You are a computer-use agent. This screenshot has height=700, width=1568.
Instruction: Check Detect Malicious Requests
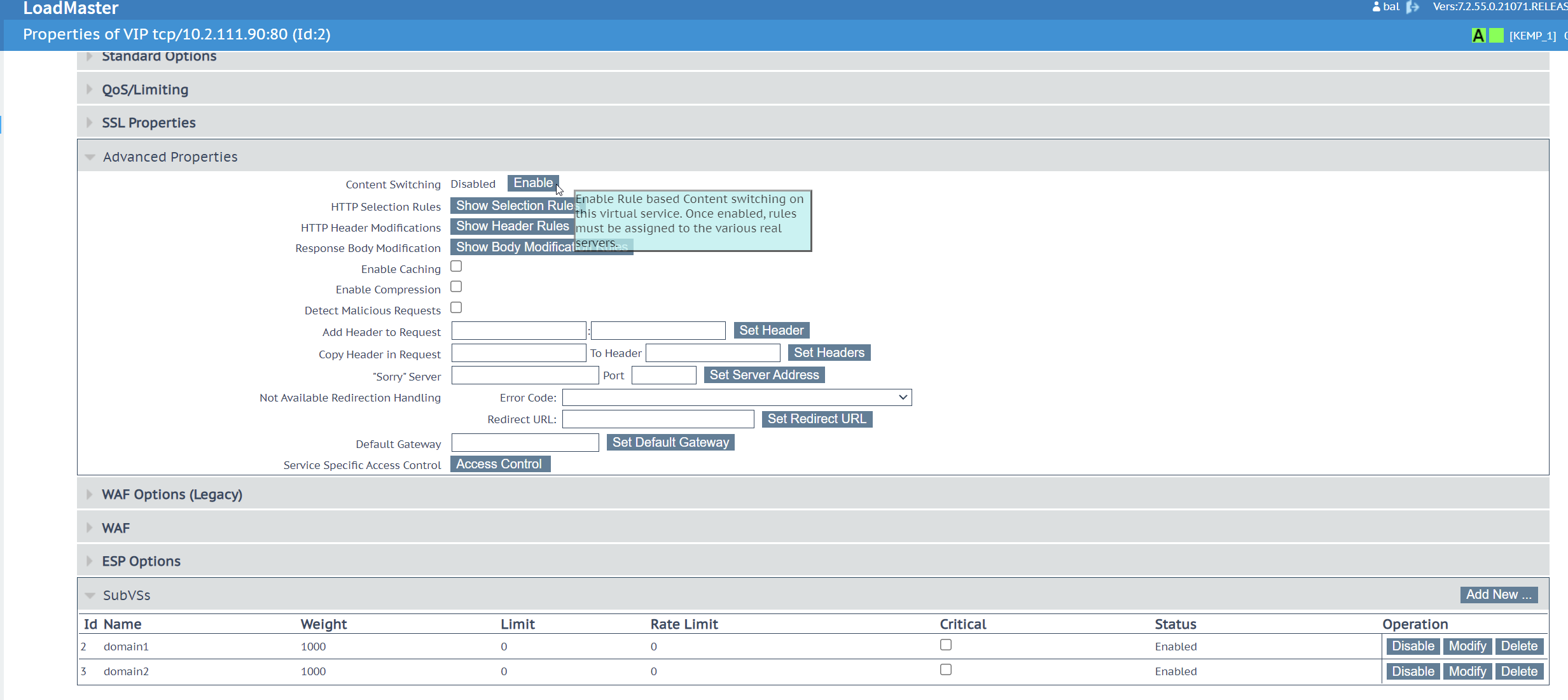pyautogui.click(x=456, y=307)
